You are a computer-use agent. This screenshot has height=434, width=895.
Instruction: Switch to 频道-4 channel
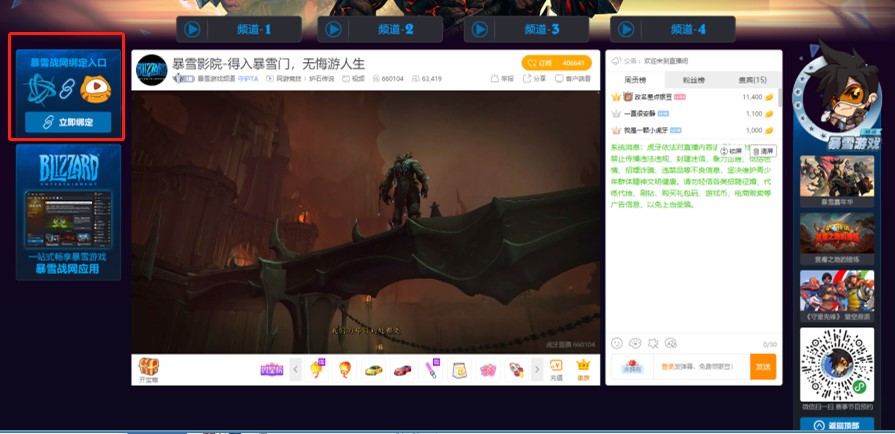click(672, 29)
